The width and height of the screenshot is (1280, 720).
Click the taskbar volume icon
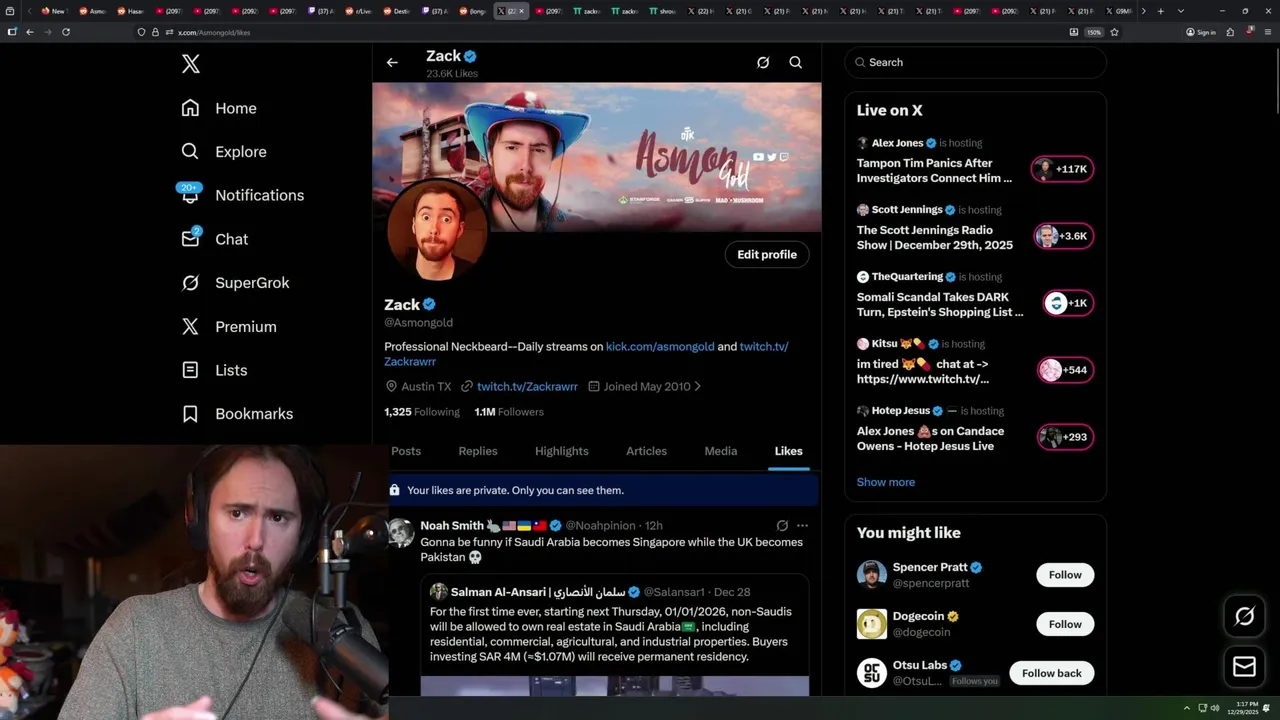[x=1215, y=708]
